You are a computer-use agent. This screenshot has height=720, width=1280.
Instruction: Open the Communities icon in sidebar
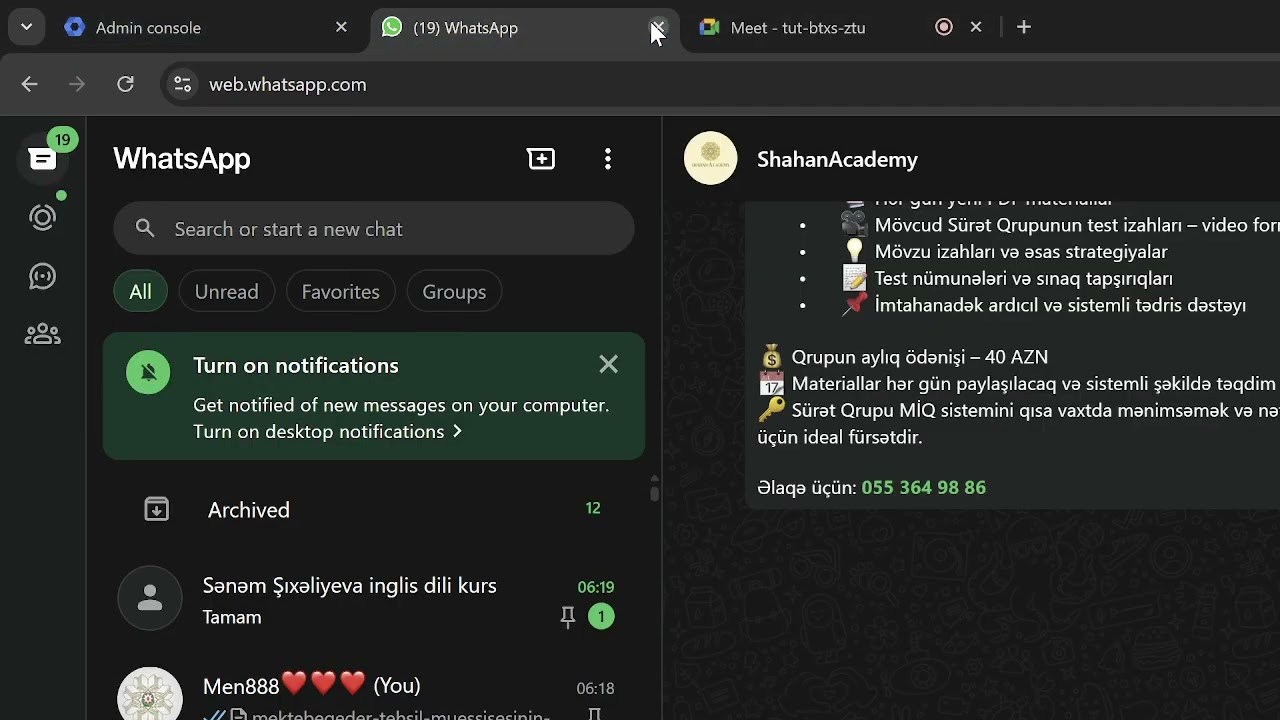43,334
